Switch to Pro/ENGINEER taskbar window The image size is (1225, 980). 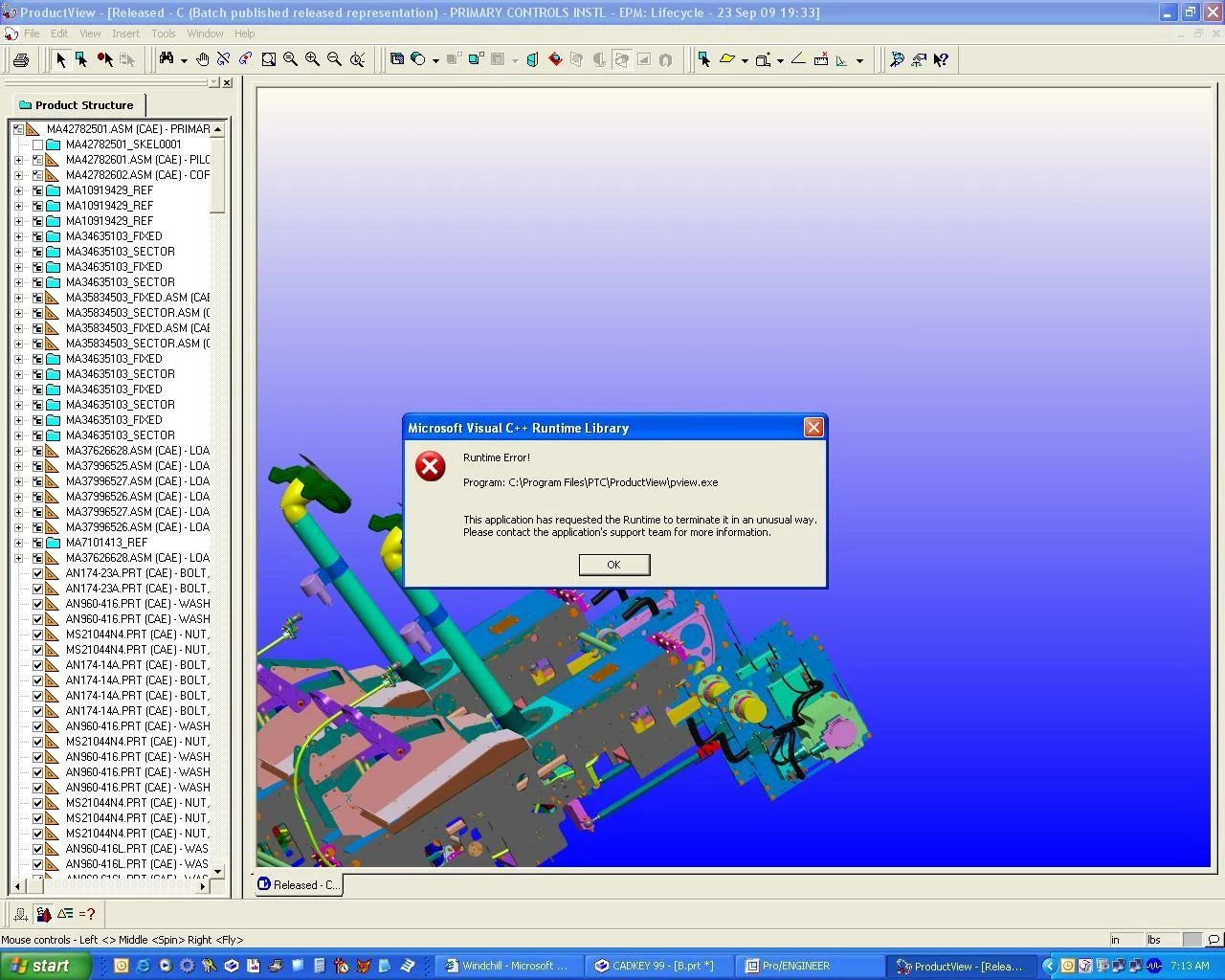812,966
